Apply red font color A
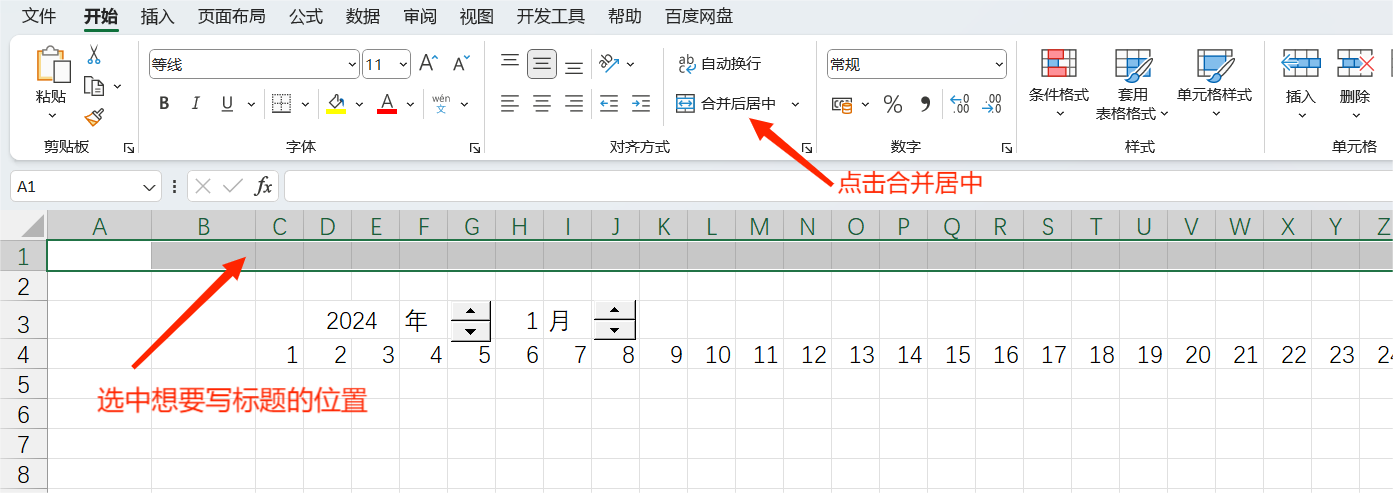The height and width of the screenshot is (493, 1393). click(387, 103)
